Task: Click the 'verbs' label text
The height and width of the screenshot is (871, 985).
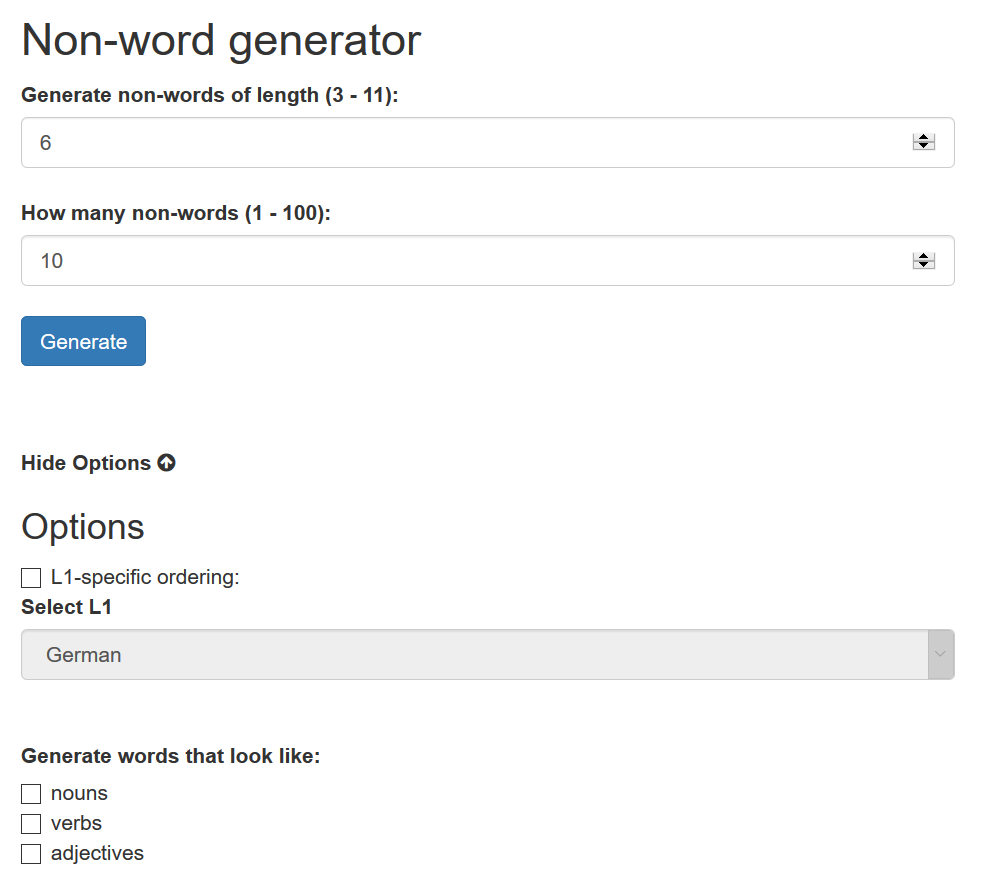Action: click(x=76, y=824)
